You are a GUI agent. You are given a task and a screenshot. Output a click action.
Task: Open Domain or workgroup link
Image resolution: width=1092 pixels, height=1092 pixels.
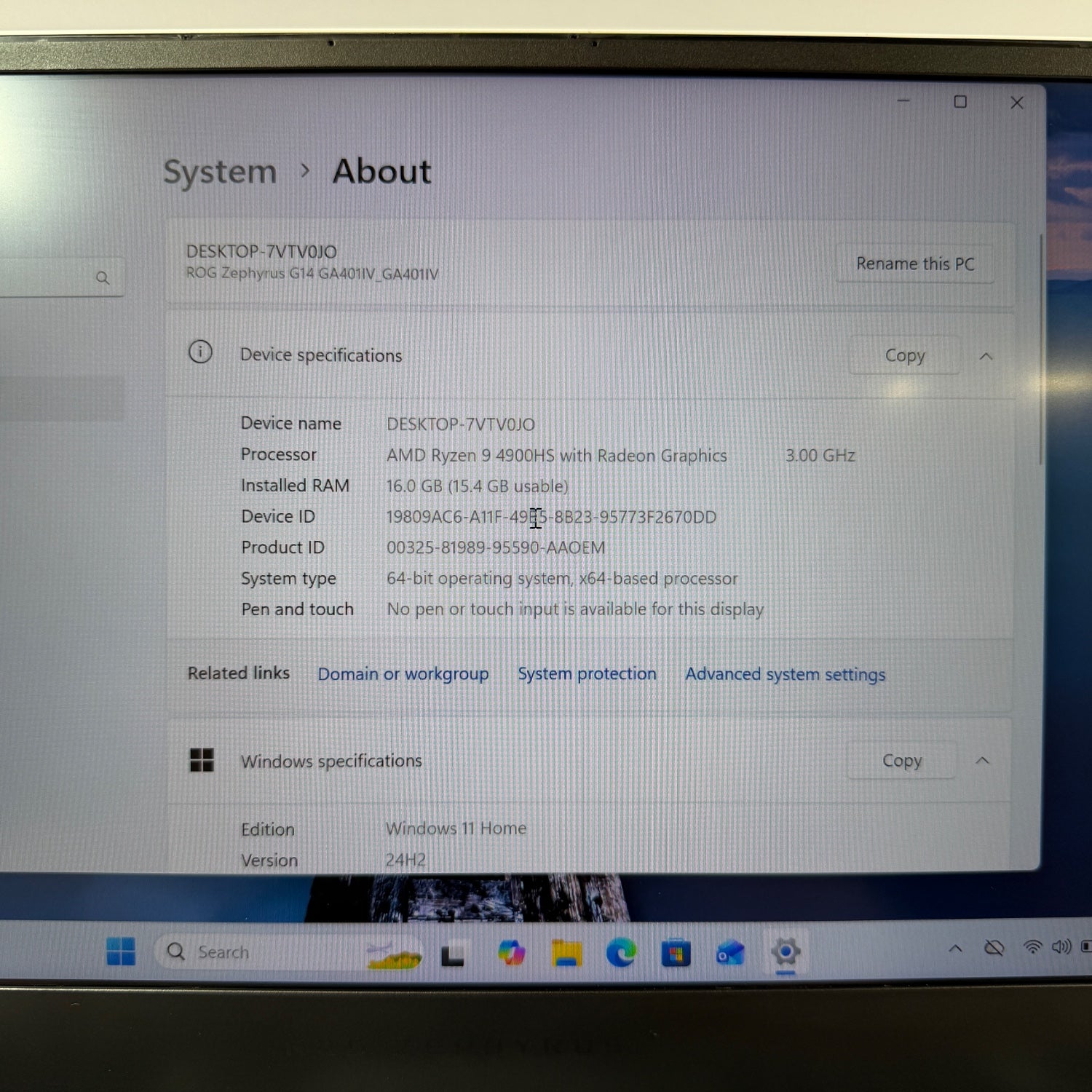click(403, 674)
